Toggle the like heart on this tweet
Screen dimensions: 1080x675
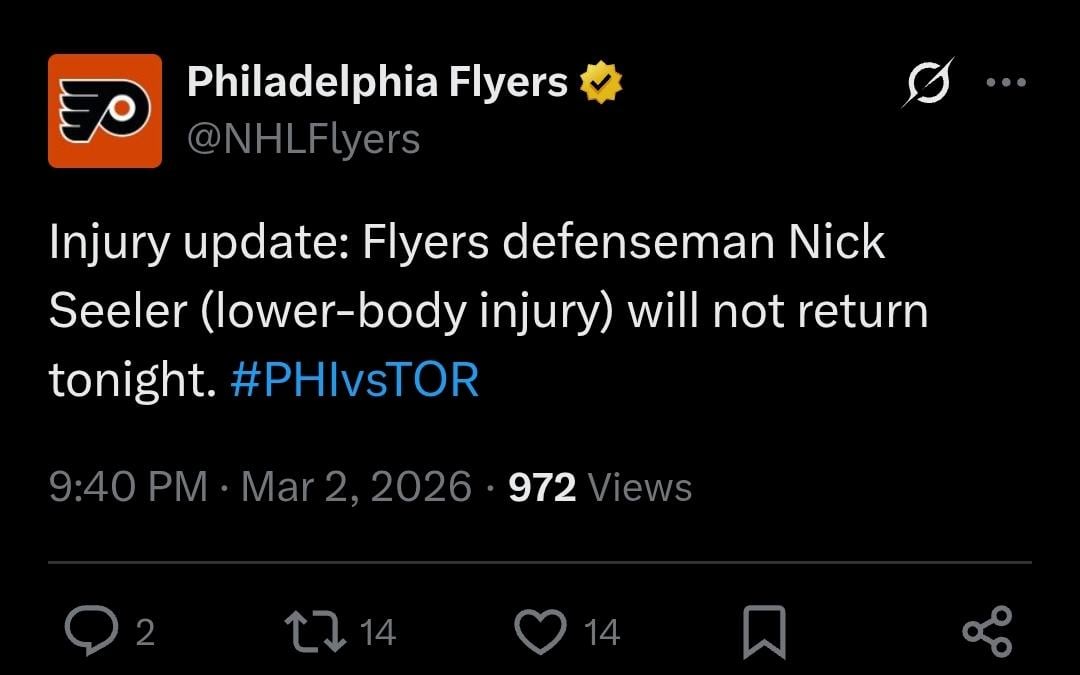pos(541,630)
